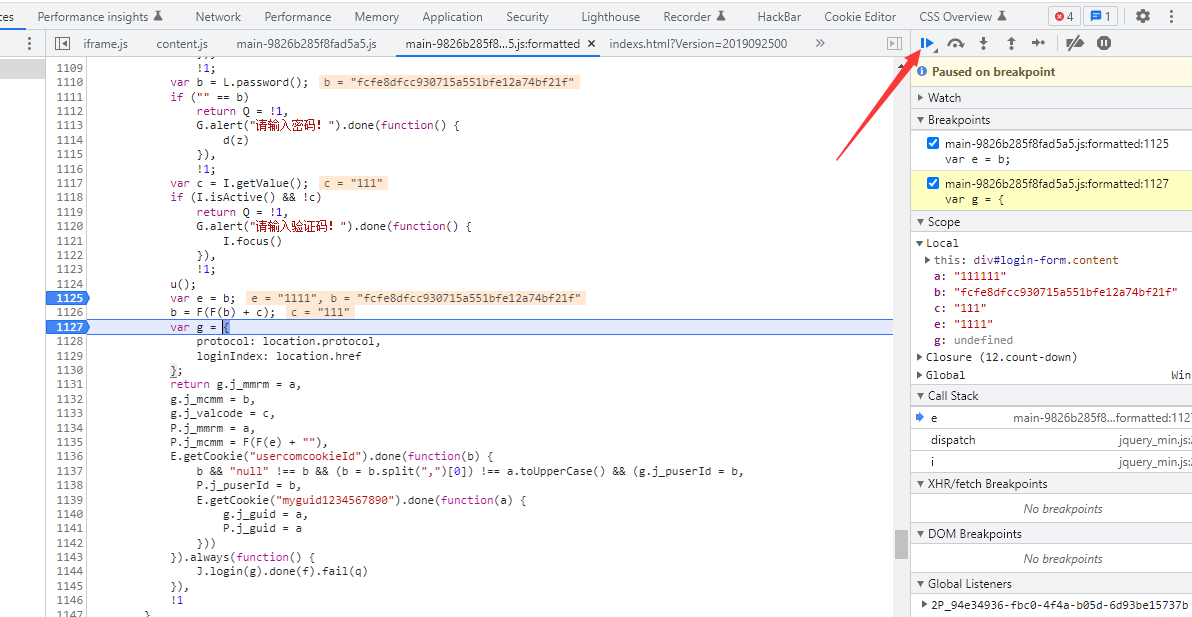Open the Lighthouse panel
The image size is (1192, 617).
click(x=610, y=16)
